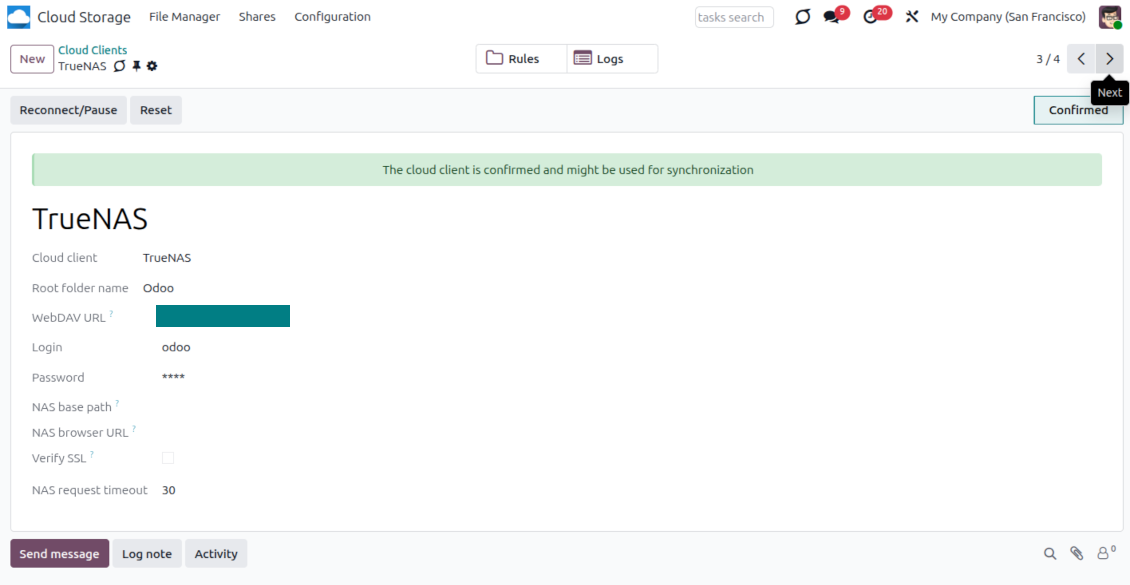Click the WebDAV URL help question mark

(111, 314)
